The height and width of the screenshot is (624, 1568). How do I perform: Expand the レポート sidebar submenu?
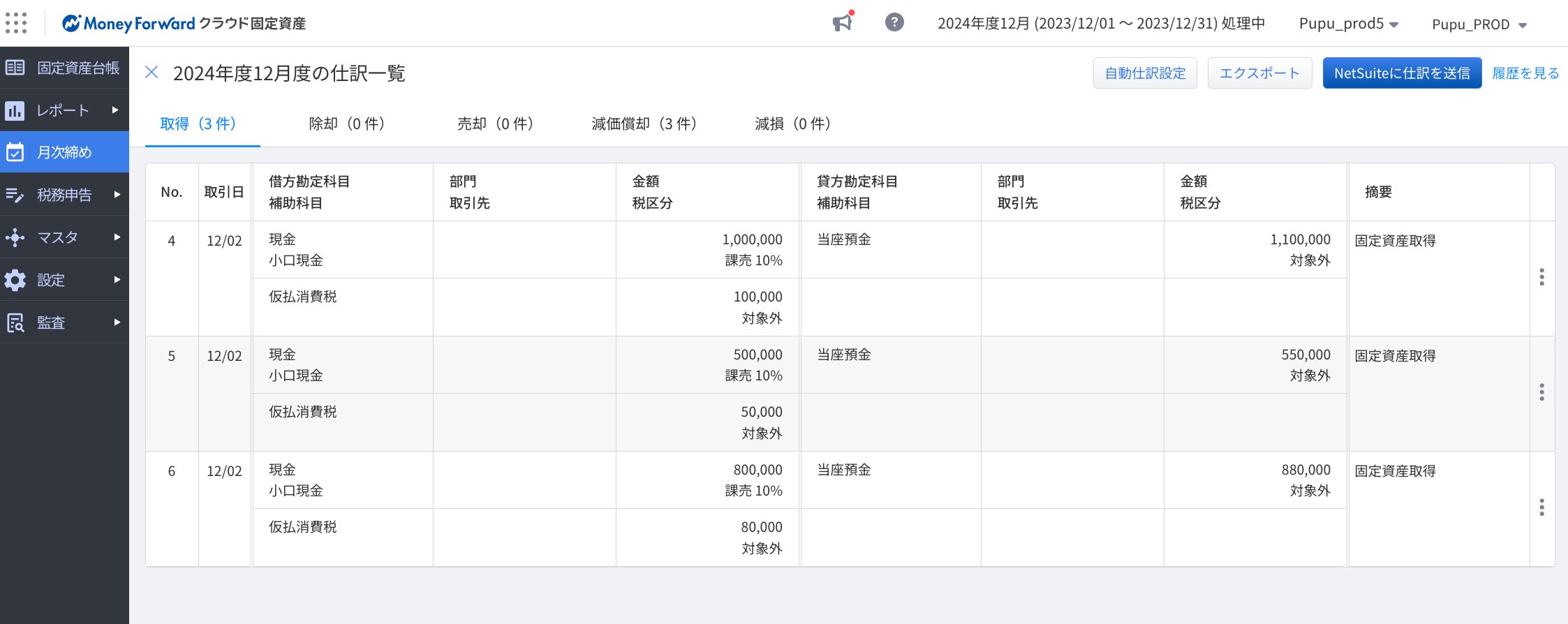(x=116, y=110)
